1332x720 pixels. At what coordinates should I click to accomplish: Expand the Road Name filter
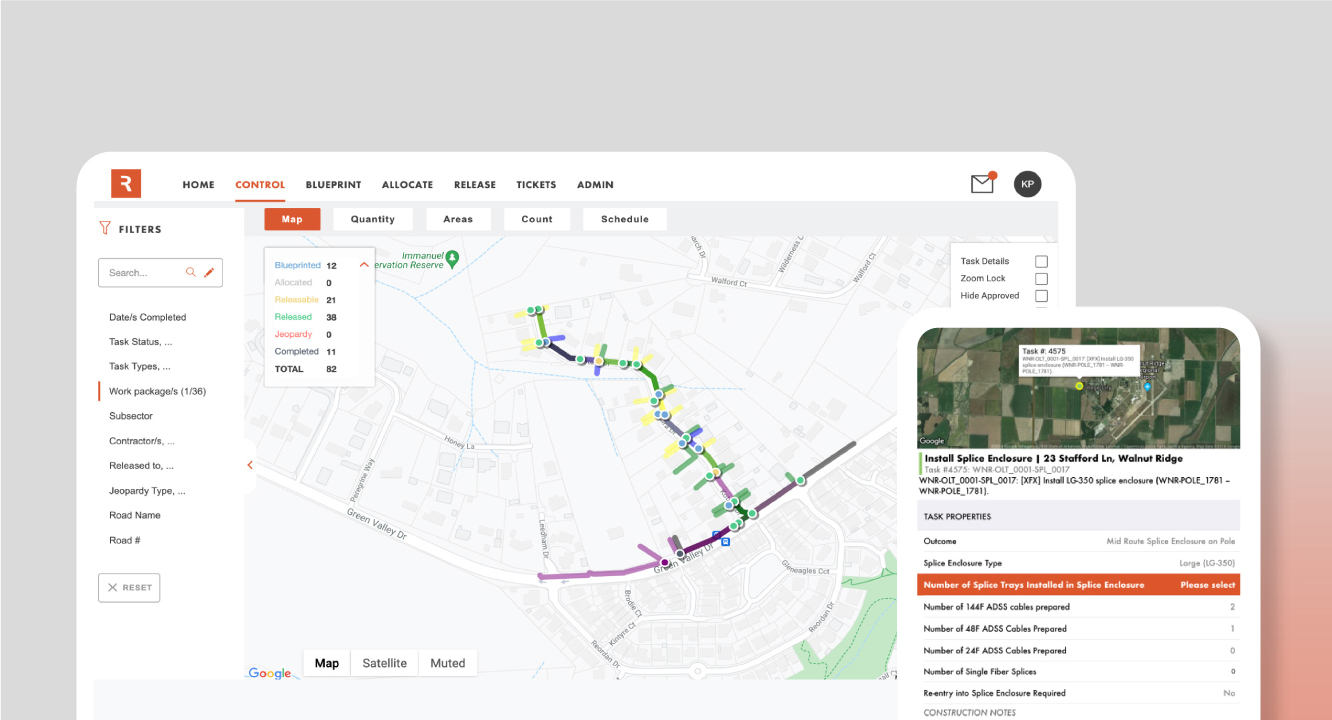(135, 516)
